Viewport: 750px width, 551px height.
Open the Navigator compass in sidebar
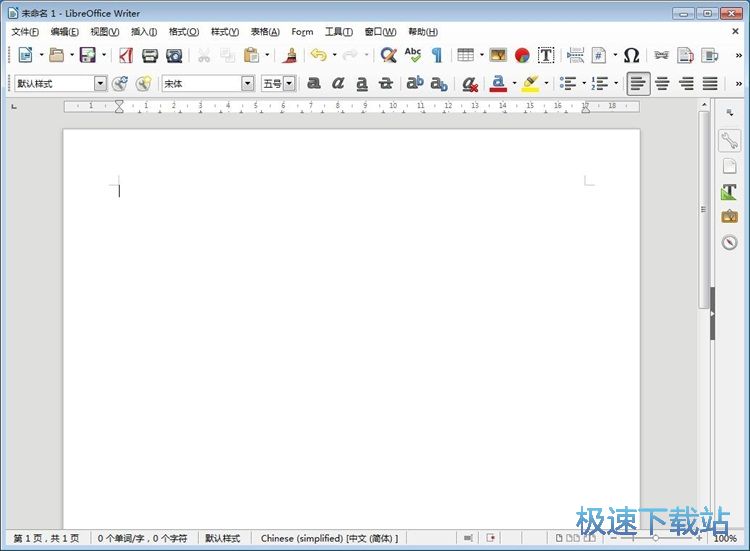(x=729, y=241)
